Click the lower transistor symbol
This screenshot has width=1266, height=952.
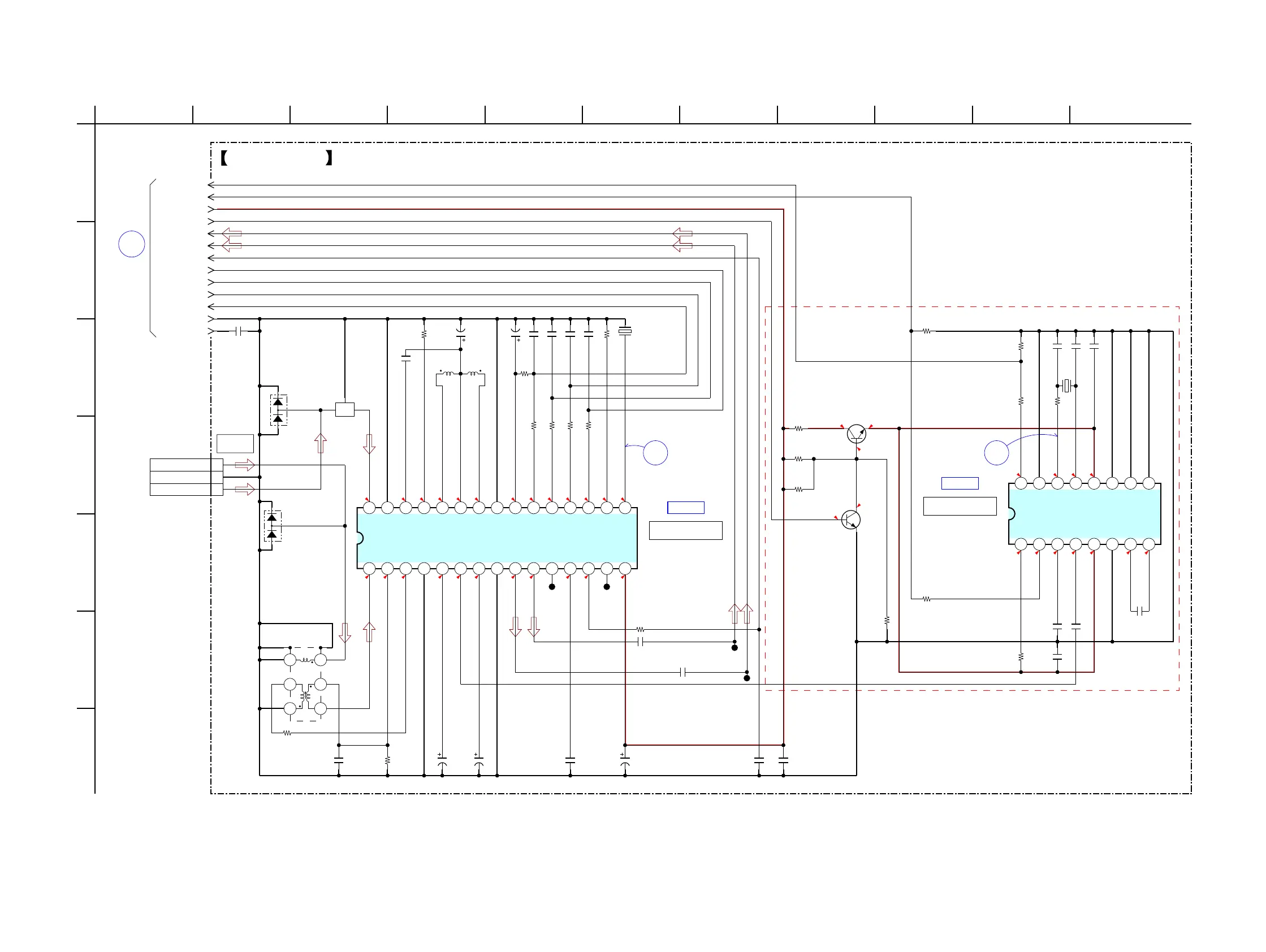point(851,520)
